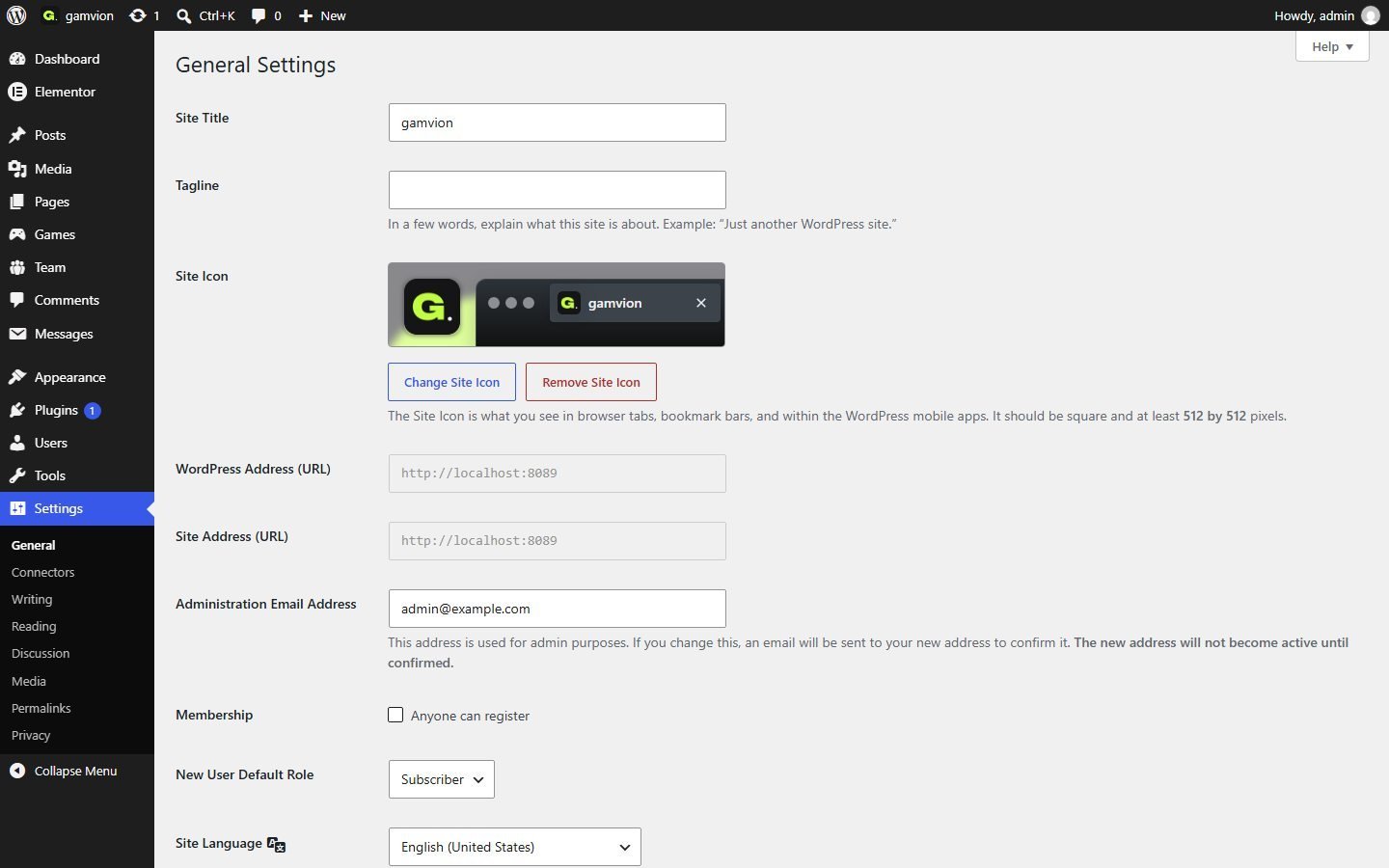Enable the Anyone can register checkbox
Screen dimensions: 1389x868
pos(395,715)
